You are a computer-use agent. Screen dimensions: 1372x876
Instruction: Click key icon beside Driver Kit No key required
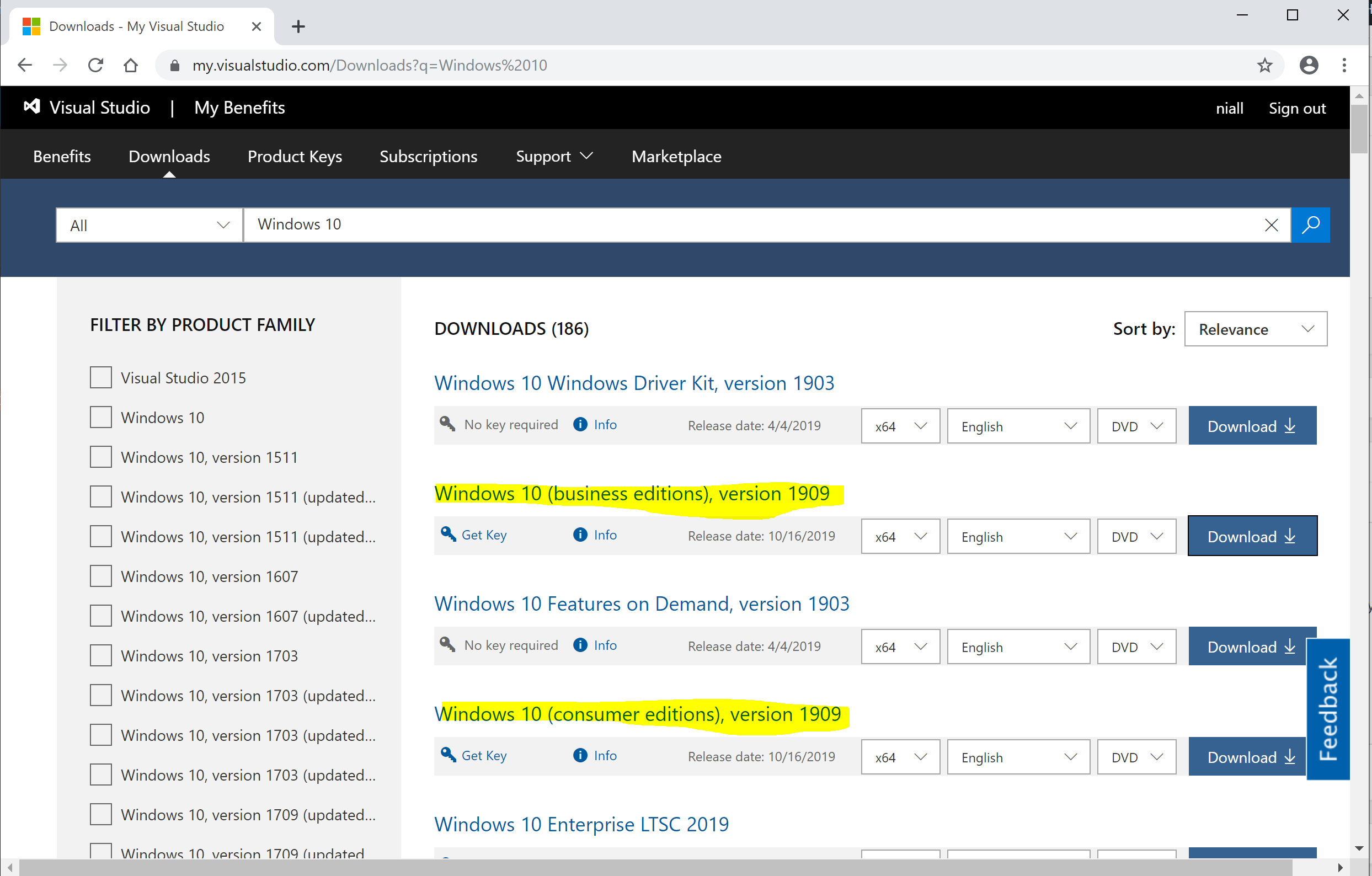pos(448,423)
